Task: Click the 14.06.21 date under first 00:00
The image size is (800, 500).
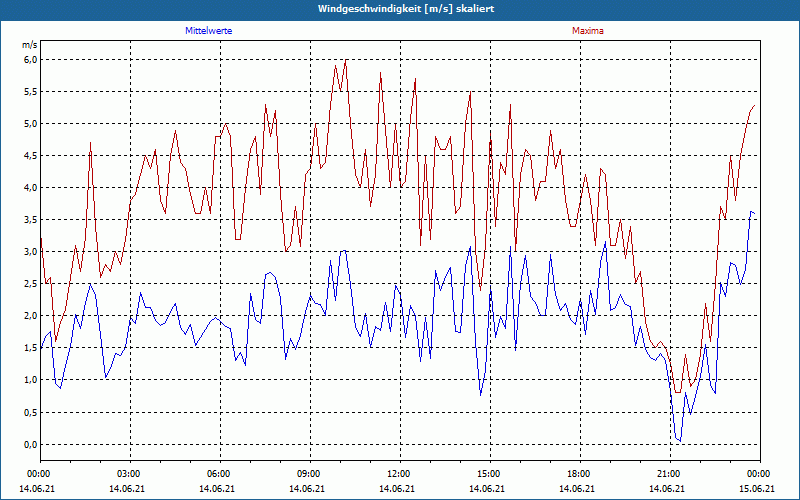Action: [x=37, y=488]
